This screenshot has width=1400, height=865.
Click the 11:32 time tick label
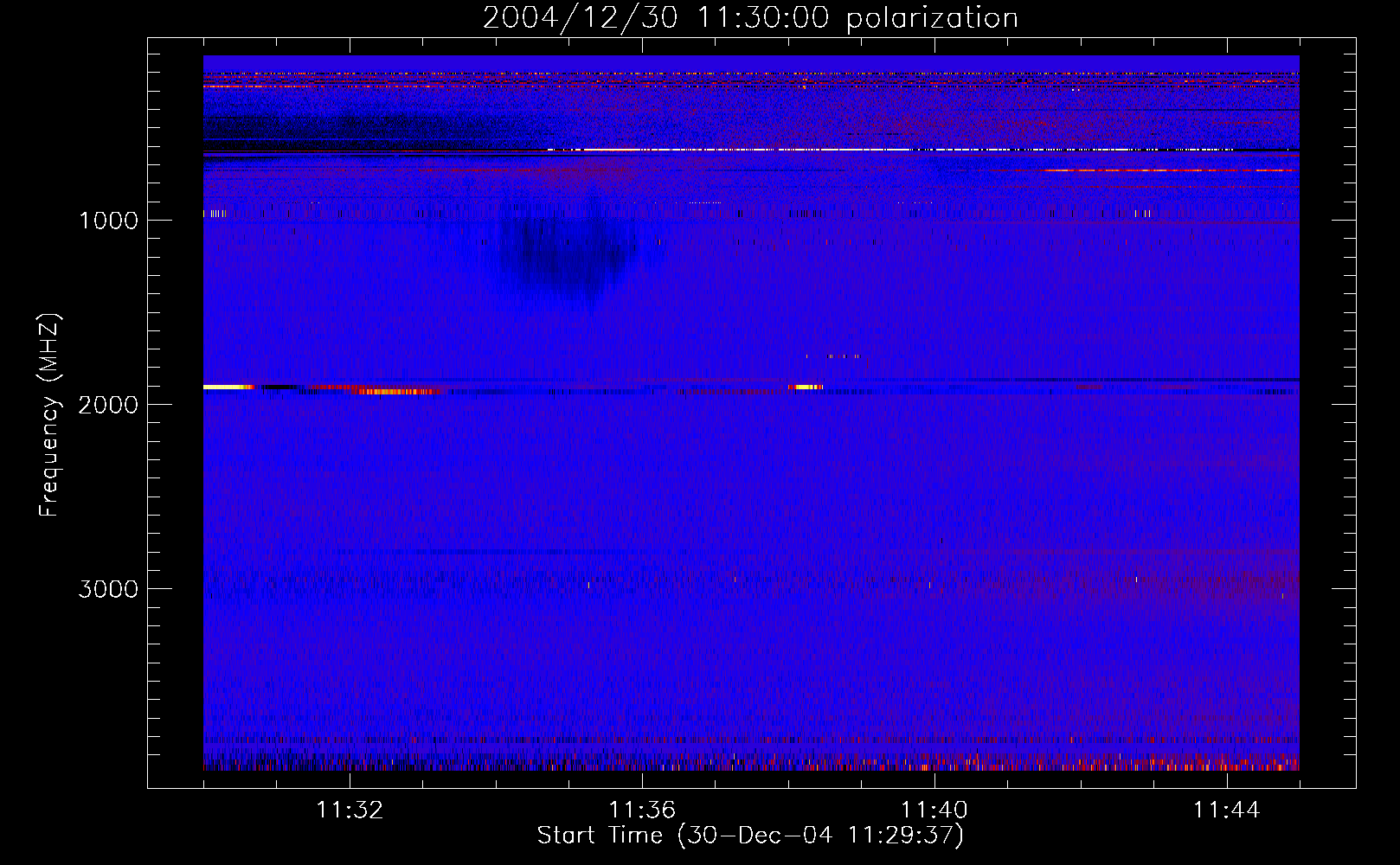coord(350,811)
